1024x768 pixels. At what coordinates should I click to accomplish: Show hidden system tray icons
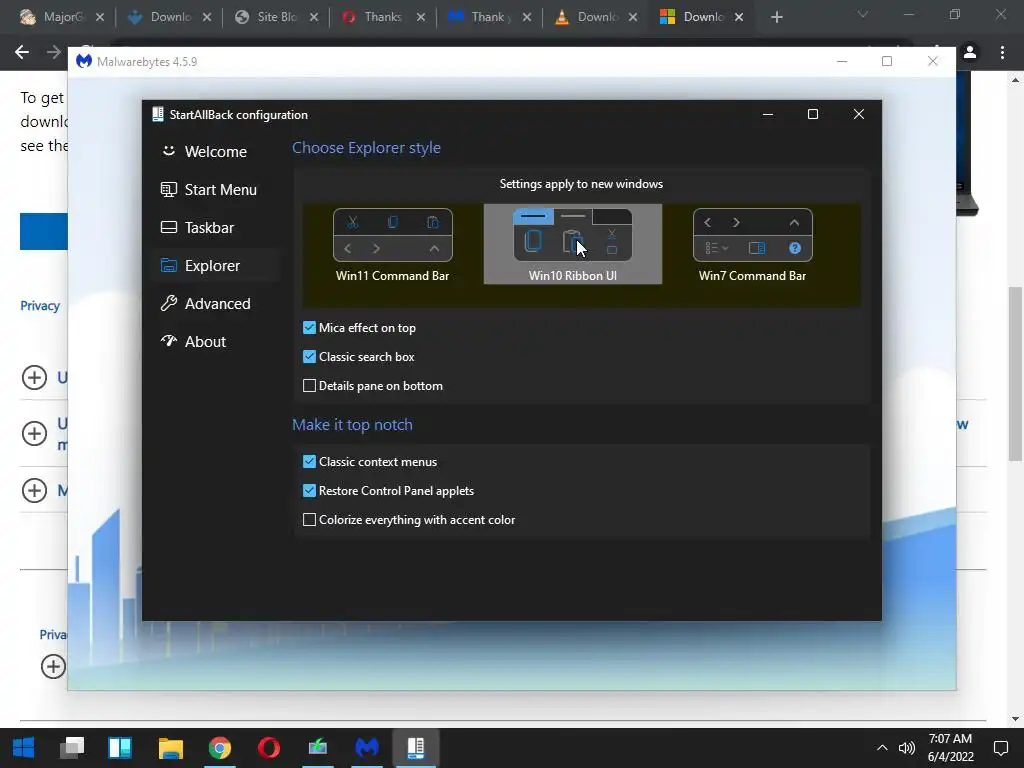pos(882,748)
